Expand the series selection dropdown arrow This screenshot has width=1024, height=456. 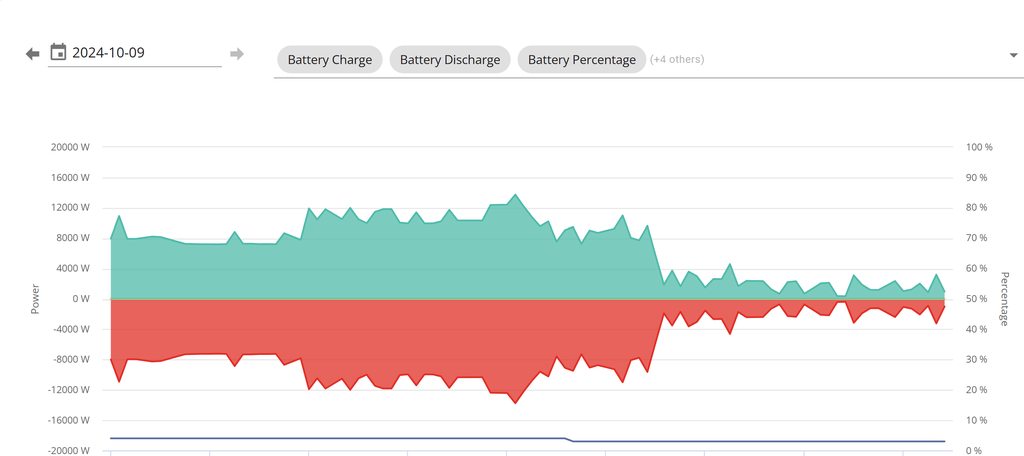coord(1013,56)
